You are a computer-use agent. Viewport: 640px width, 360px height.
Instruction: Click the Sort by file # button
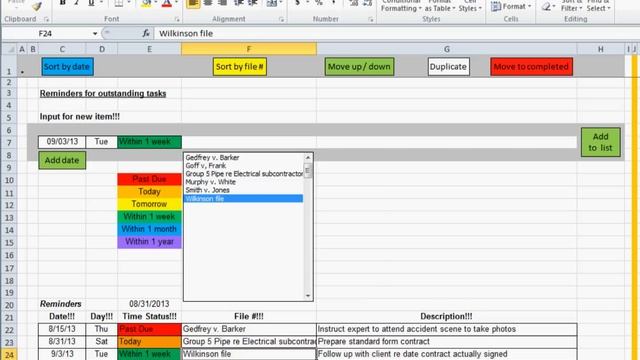240,67
